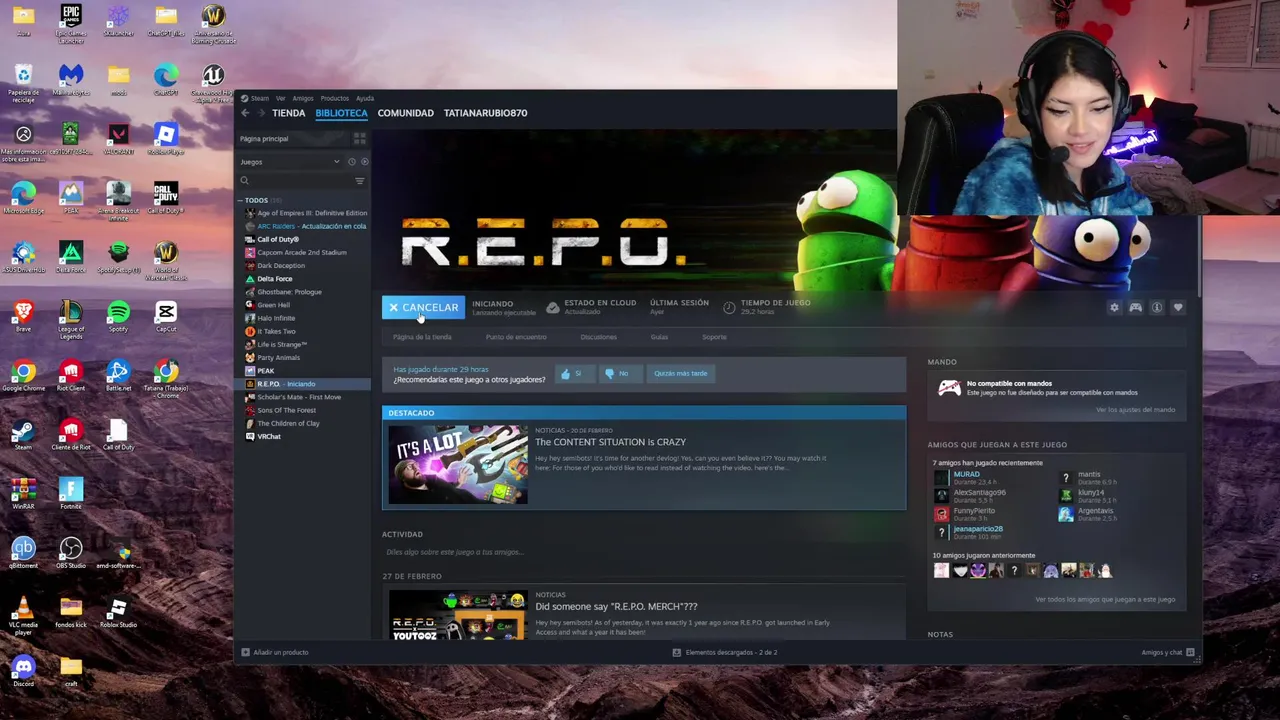Image resolution: width=1280 pixels, height=720 pixels.
Task: Open friend FunnyPierito entry
Action: [x=966, y=514]
